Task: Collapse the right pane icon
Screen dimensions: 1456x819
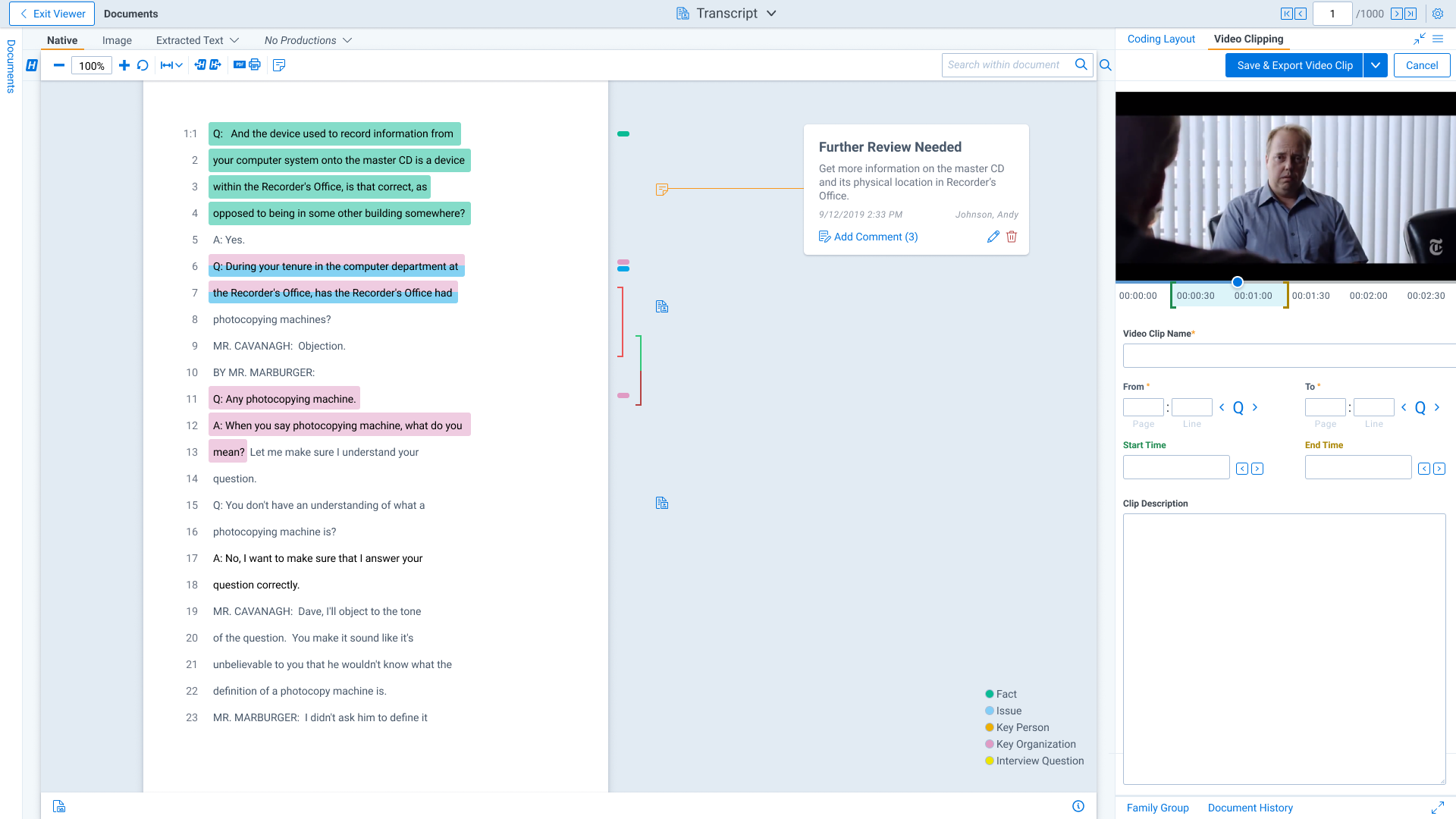Action: (1420, 39)
